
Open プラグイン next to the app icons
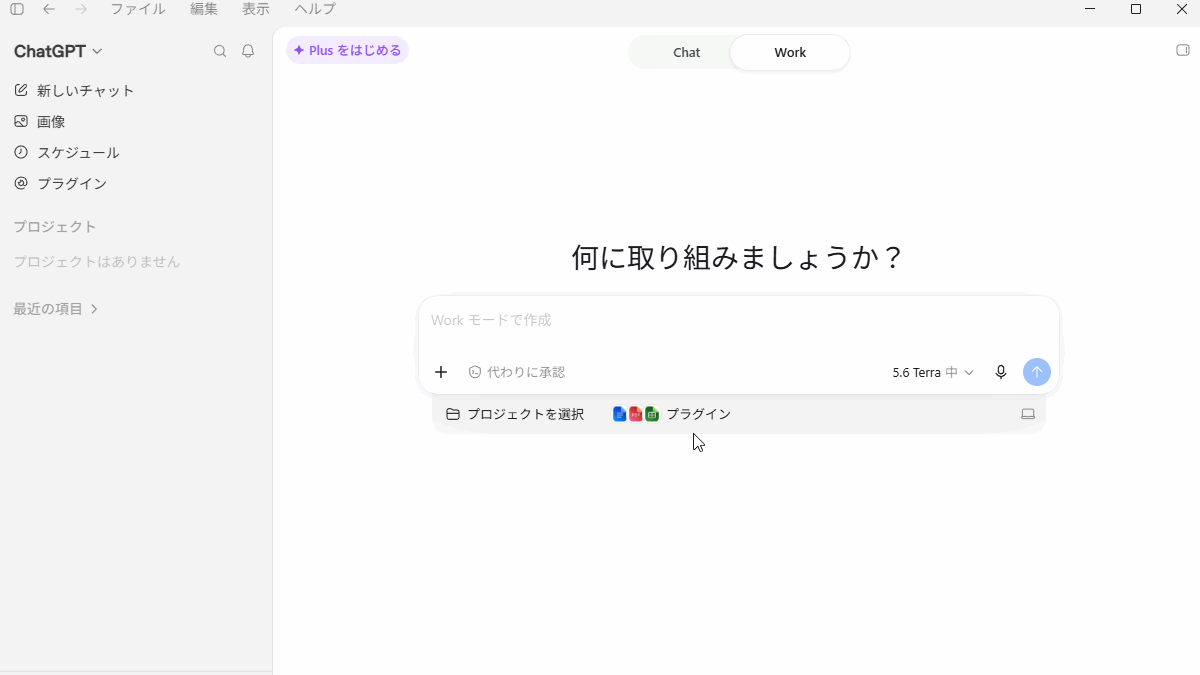tap(699, 414)
